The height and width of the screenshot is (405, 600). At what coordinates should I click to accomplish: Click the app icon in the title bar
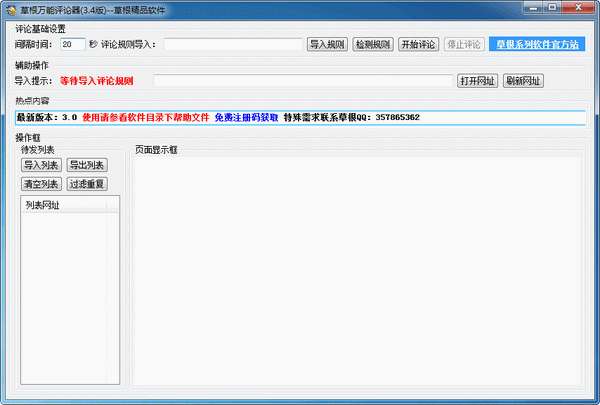click(x=11, y=9)
